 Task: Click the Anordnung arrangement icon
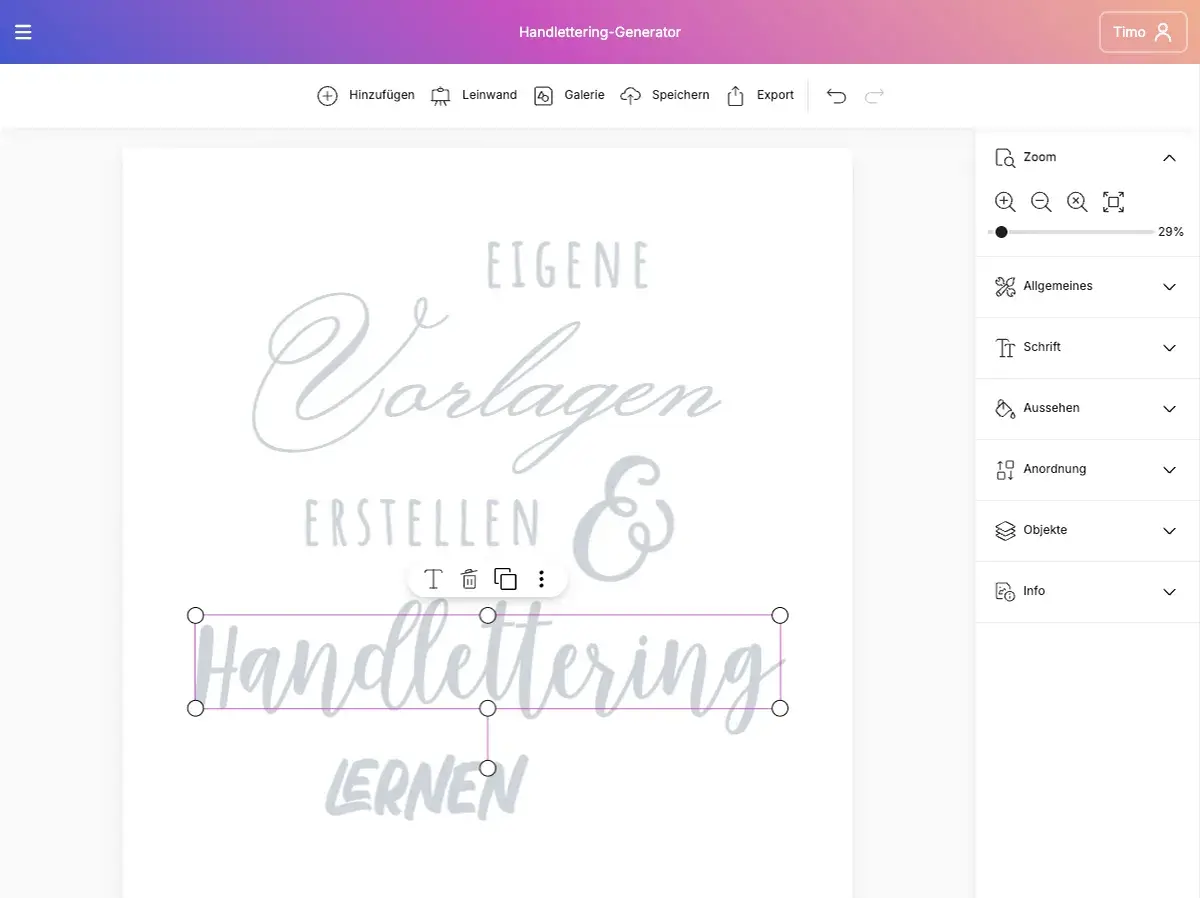click(1005, 470)
